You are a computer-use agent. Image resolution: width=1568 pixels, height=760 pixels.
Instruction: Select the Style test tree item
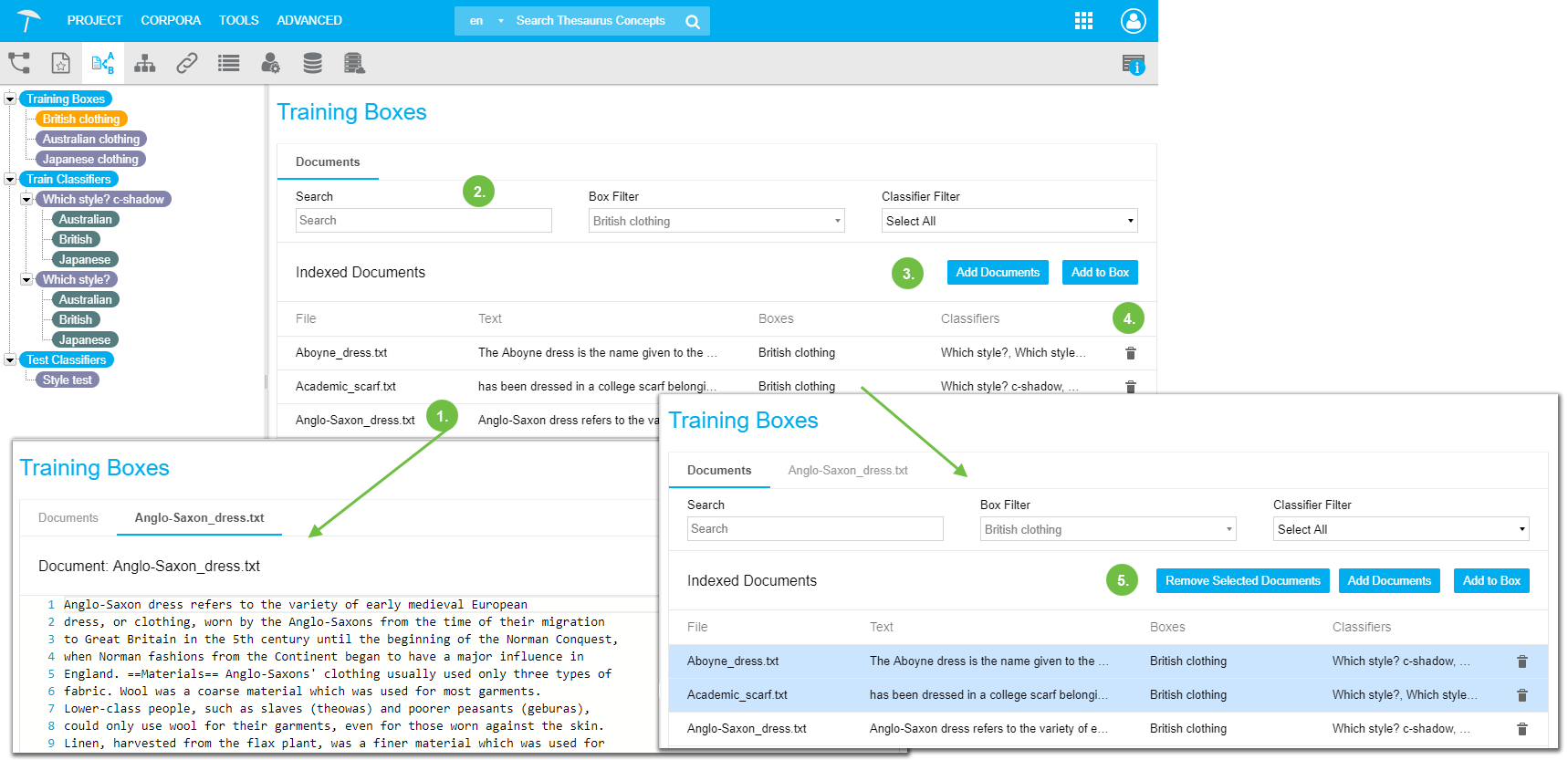[67, 380]
